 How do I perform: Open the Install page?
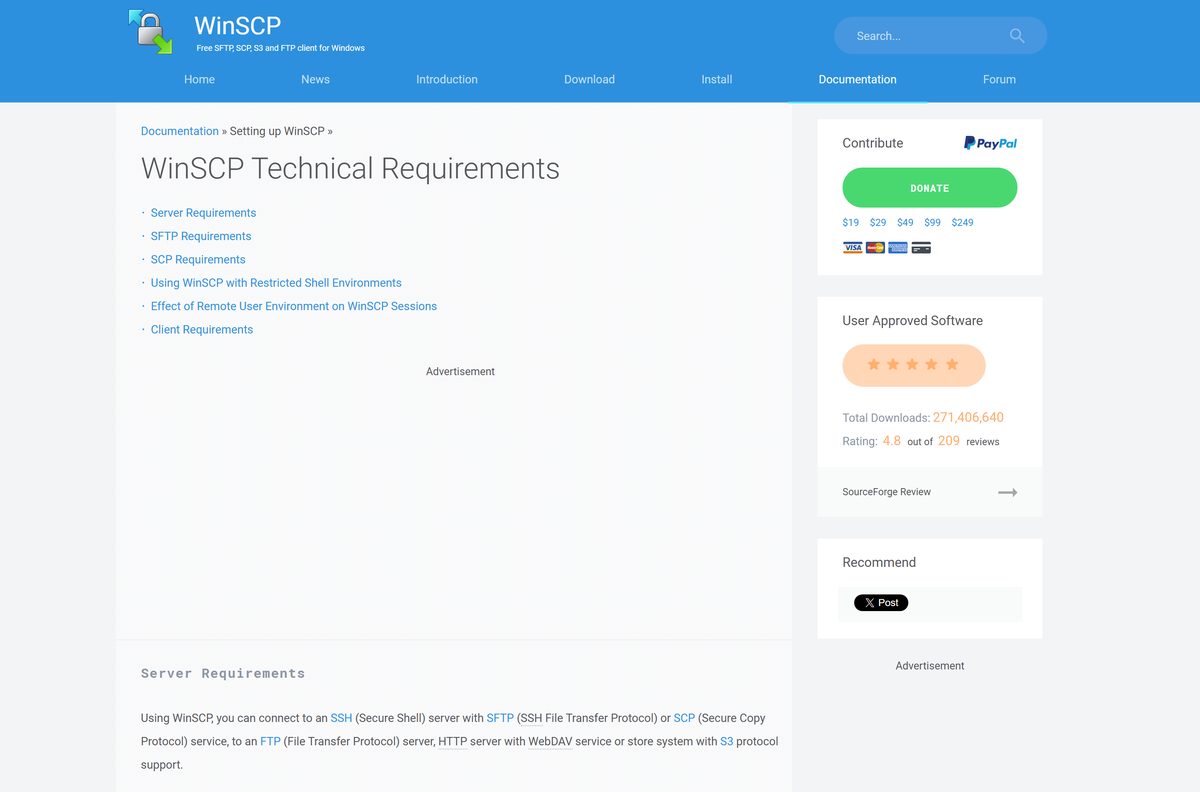[x=717, y=79]
